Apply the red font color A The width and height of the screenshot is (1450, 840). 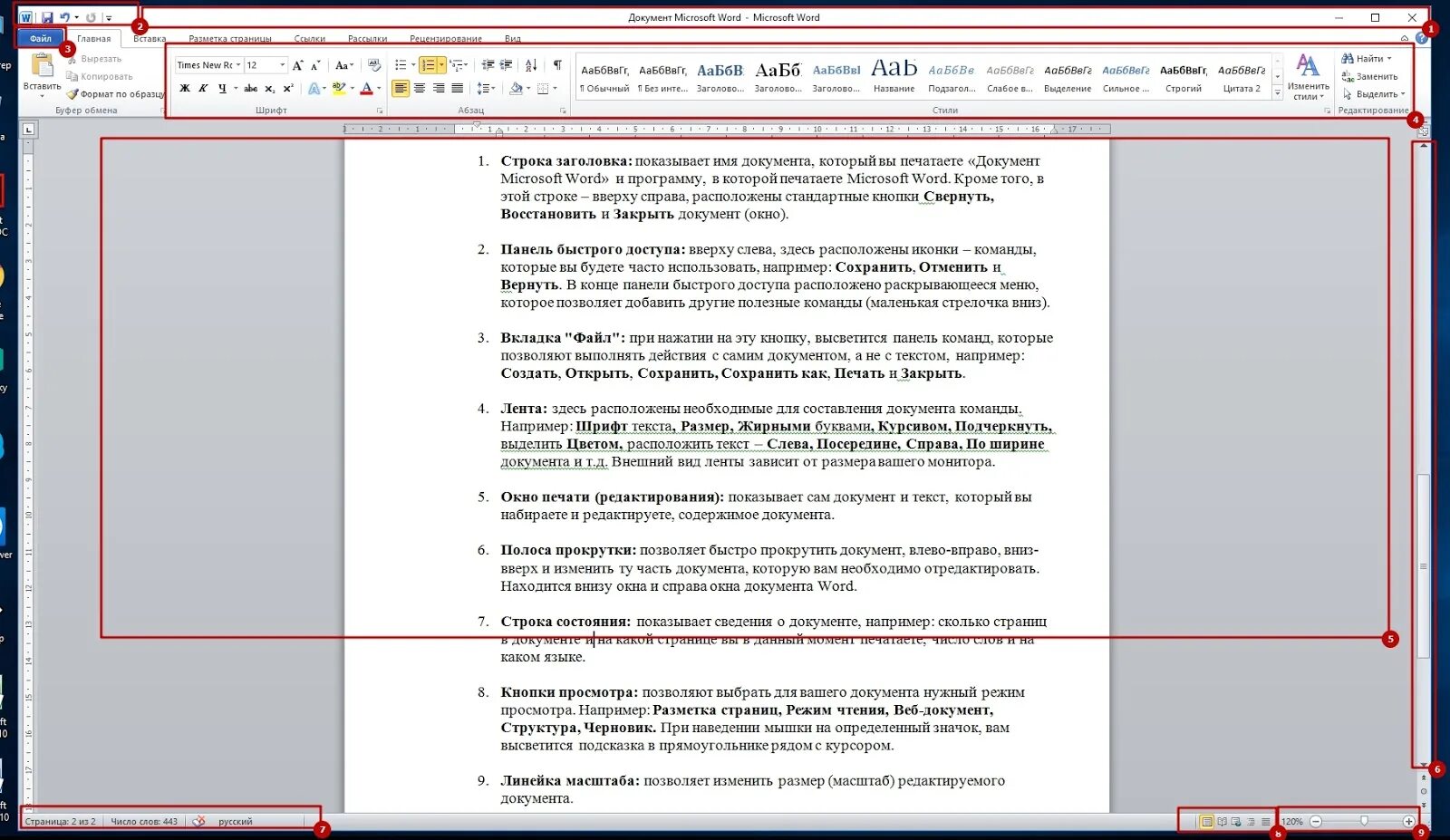[x=366, y=88]
